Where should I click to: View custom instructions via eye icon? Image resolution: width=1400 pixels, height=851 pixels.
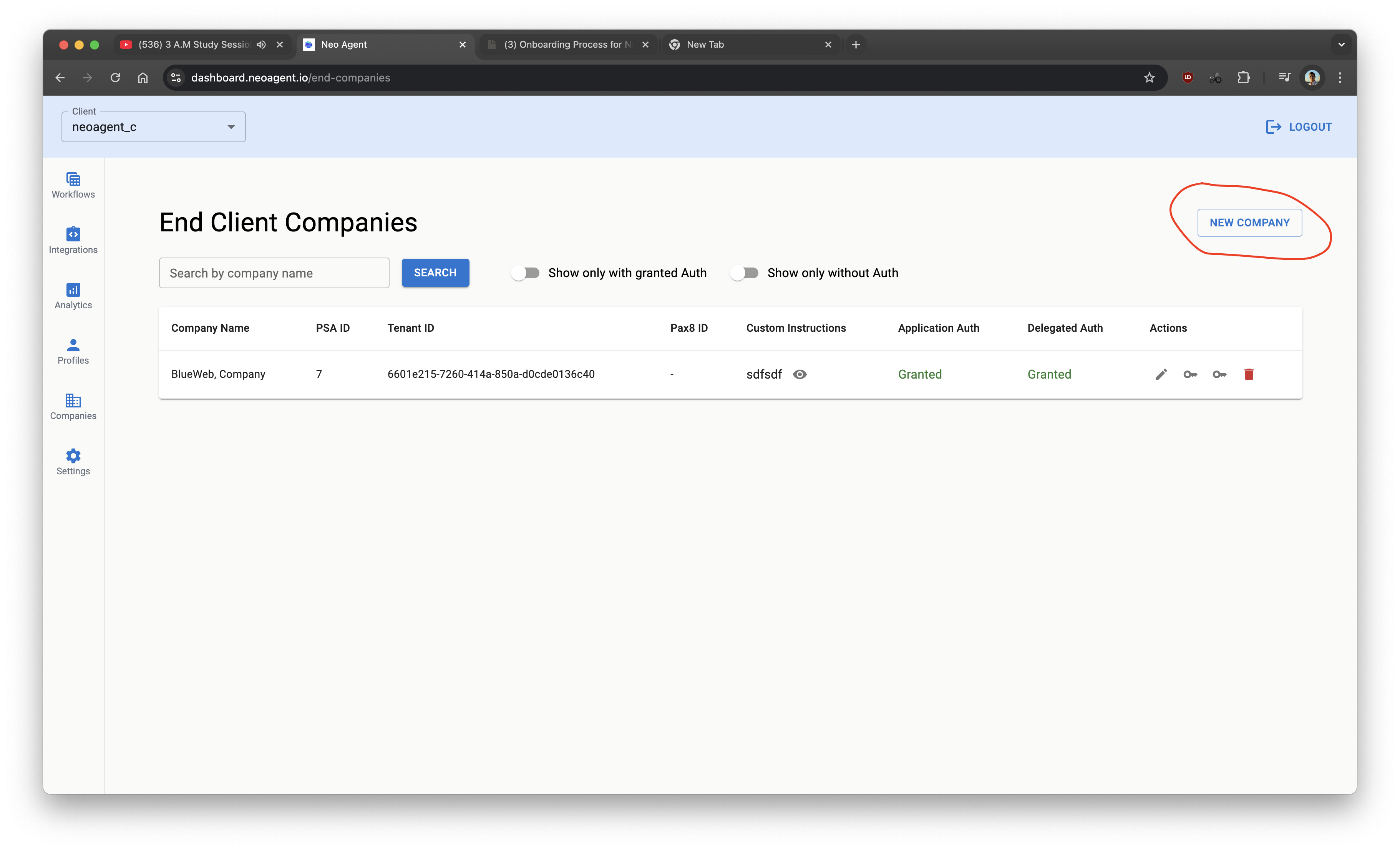[x=800, y=374]
